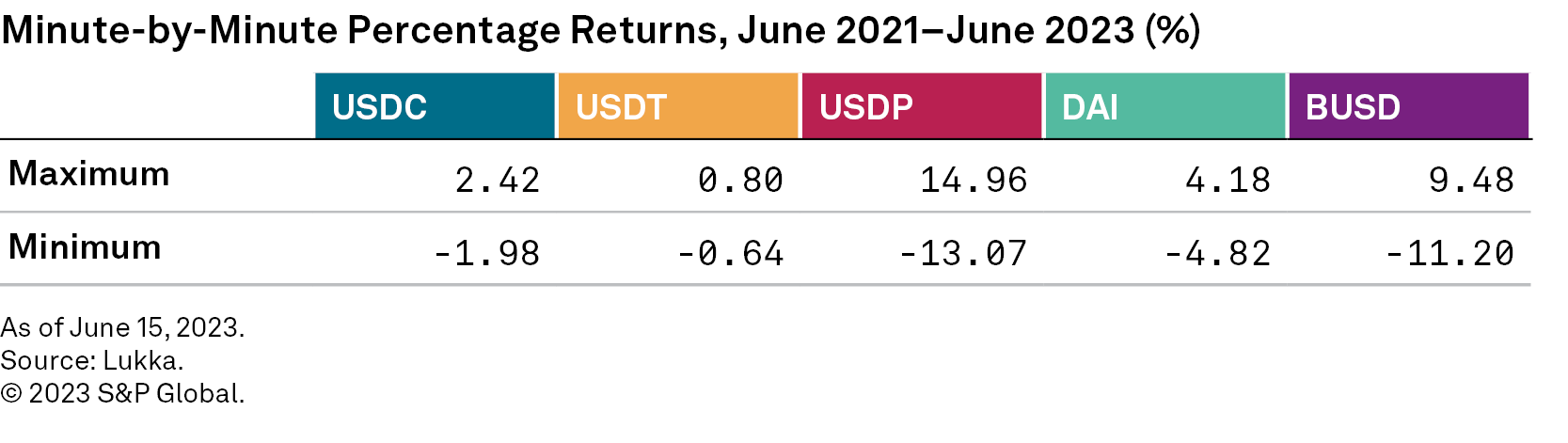
Task: Select the Maximum row label
Action: 89,175
